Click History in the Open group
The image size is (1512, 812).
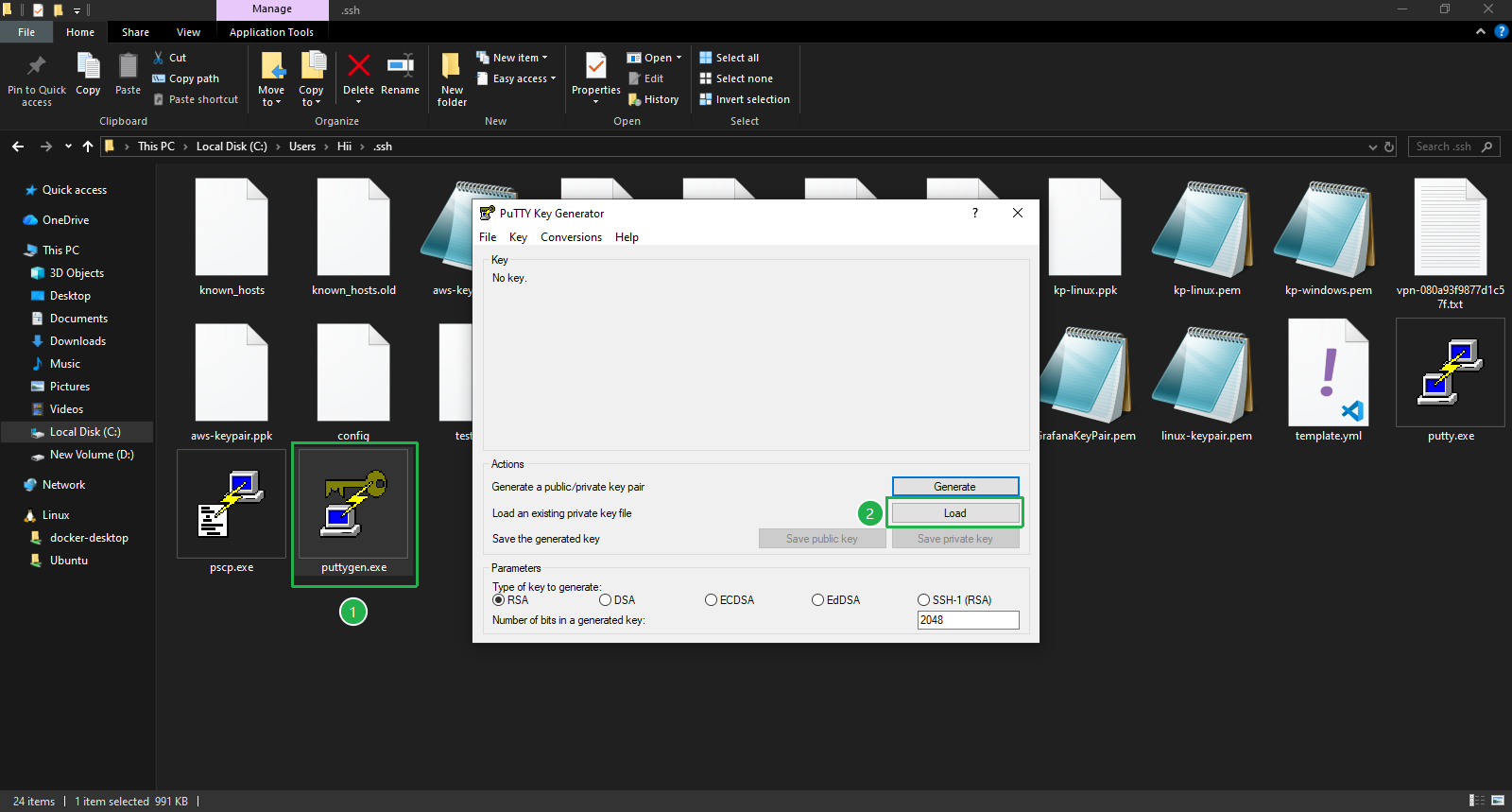pos(654,99)
